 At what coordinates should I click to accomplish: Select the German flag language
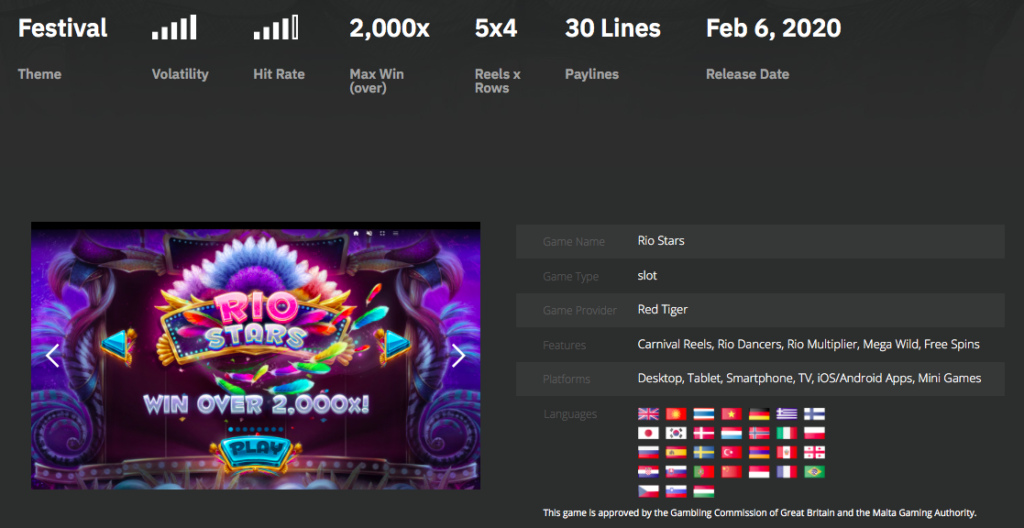coord(759,414)
